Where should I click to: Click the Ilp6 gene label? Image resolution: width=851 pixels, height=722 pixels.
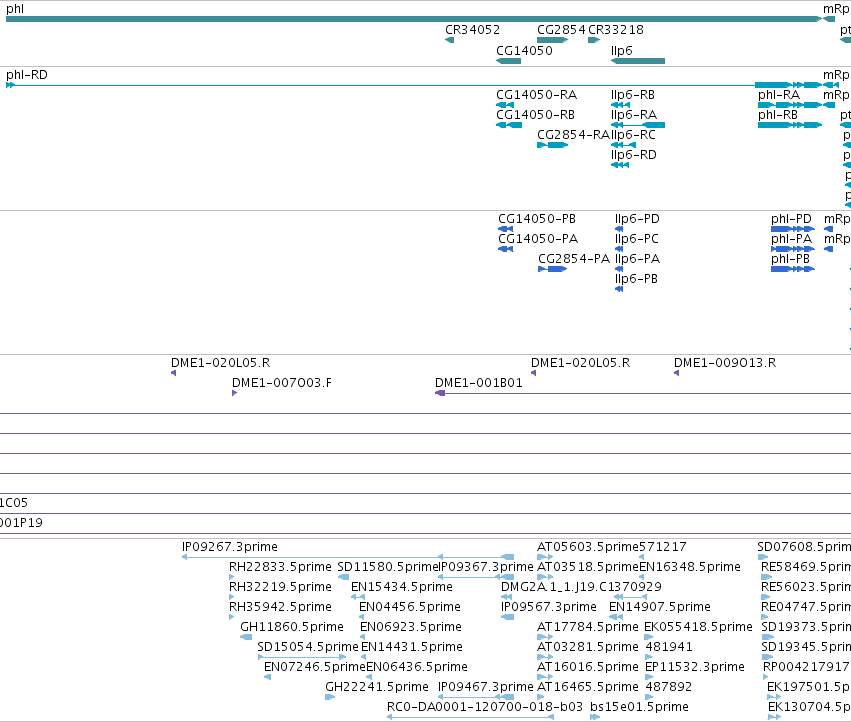point(621,50)
